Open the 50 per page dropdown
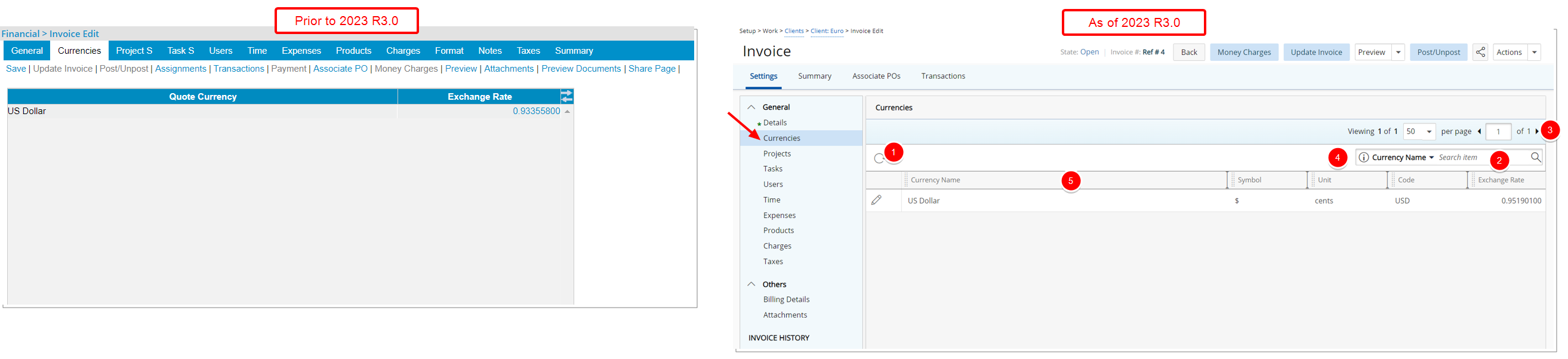 (1419, 131)
